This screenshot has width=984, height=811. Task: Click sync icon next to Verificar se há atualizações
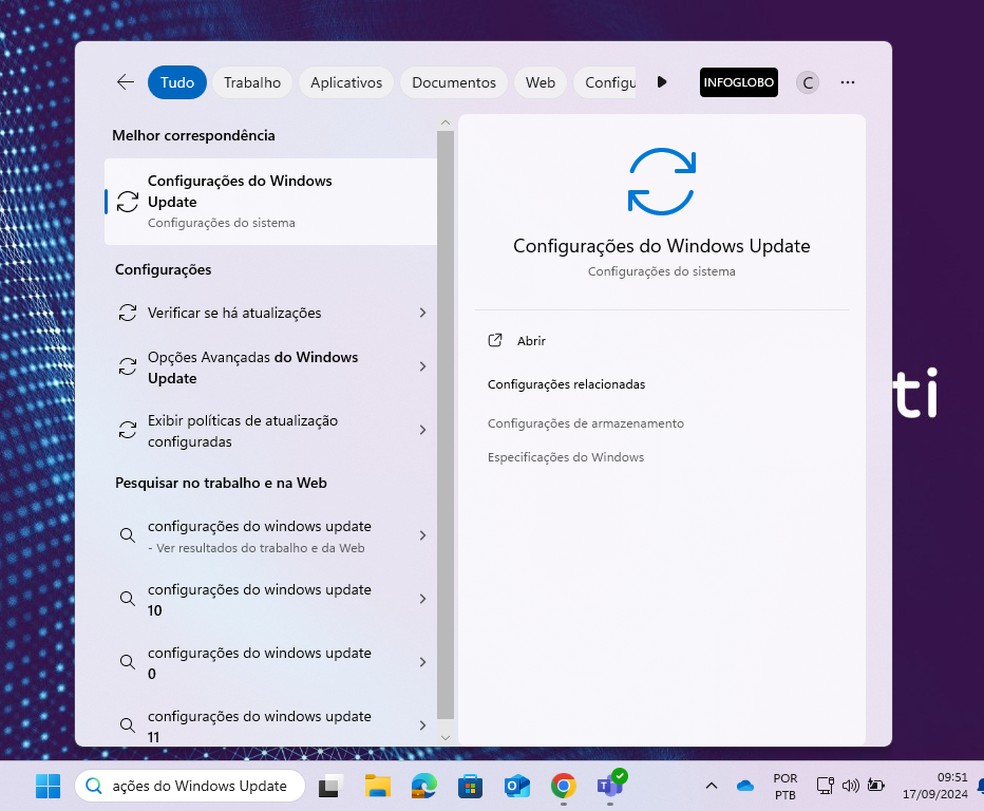click(x=127, y=313)
